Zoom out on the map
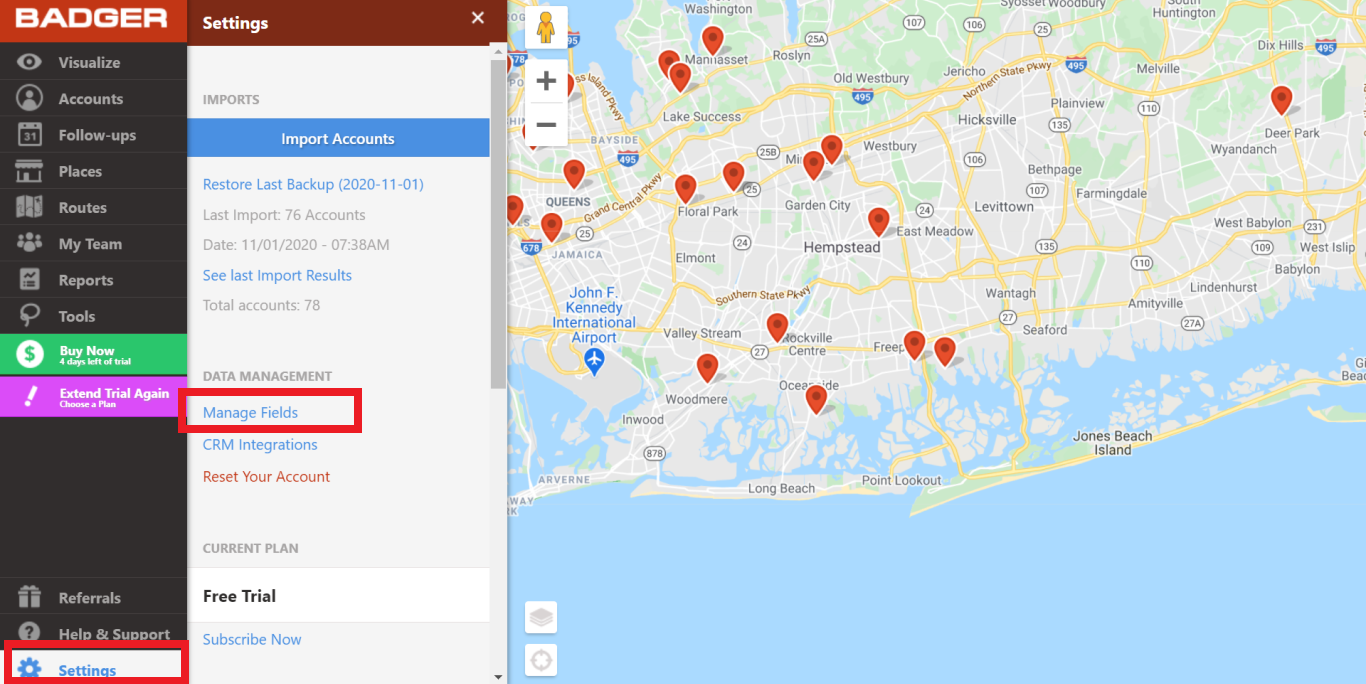This screenshot has height=684, width=1366. pyautogui.click(x=546, y=125)
